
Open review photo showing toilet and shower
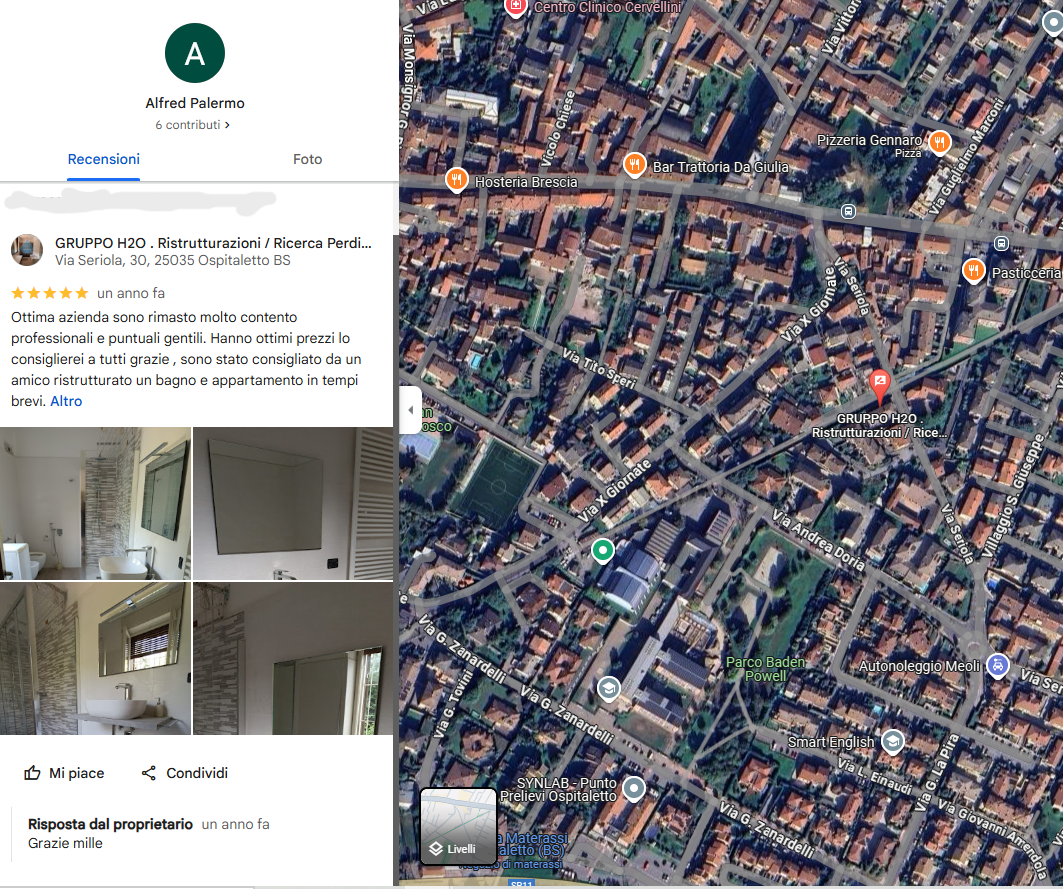tap(96, 503)
